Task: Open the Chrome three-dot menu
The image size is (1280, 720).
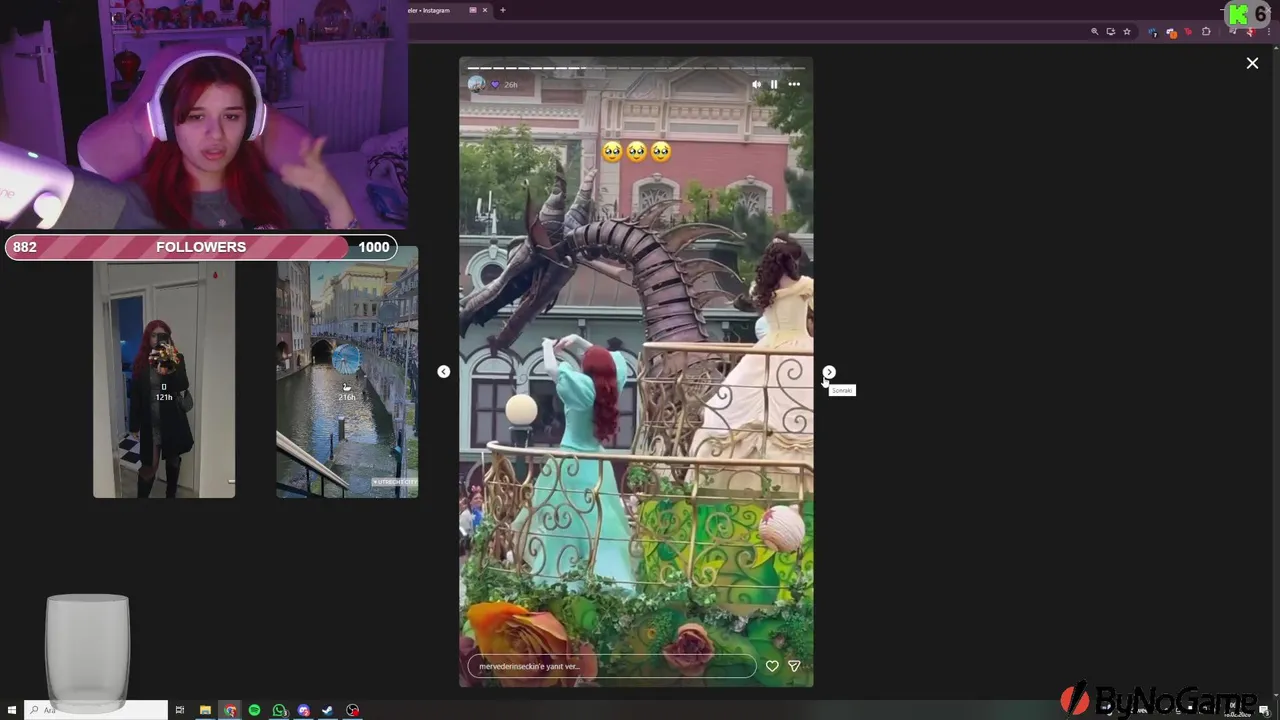Action: [1268, 32]
